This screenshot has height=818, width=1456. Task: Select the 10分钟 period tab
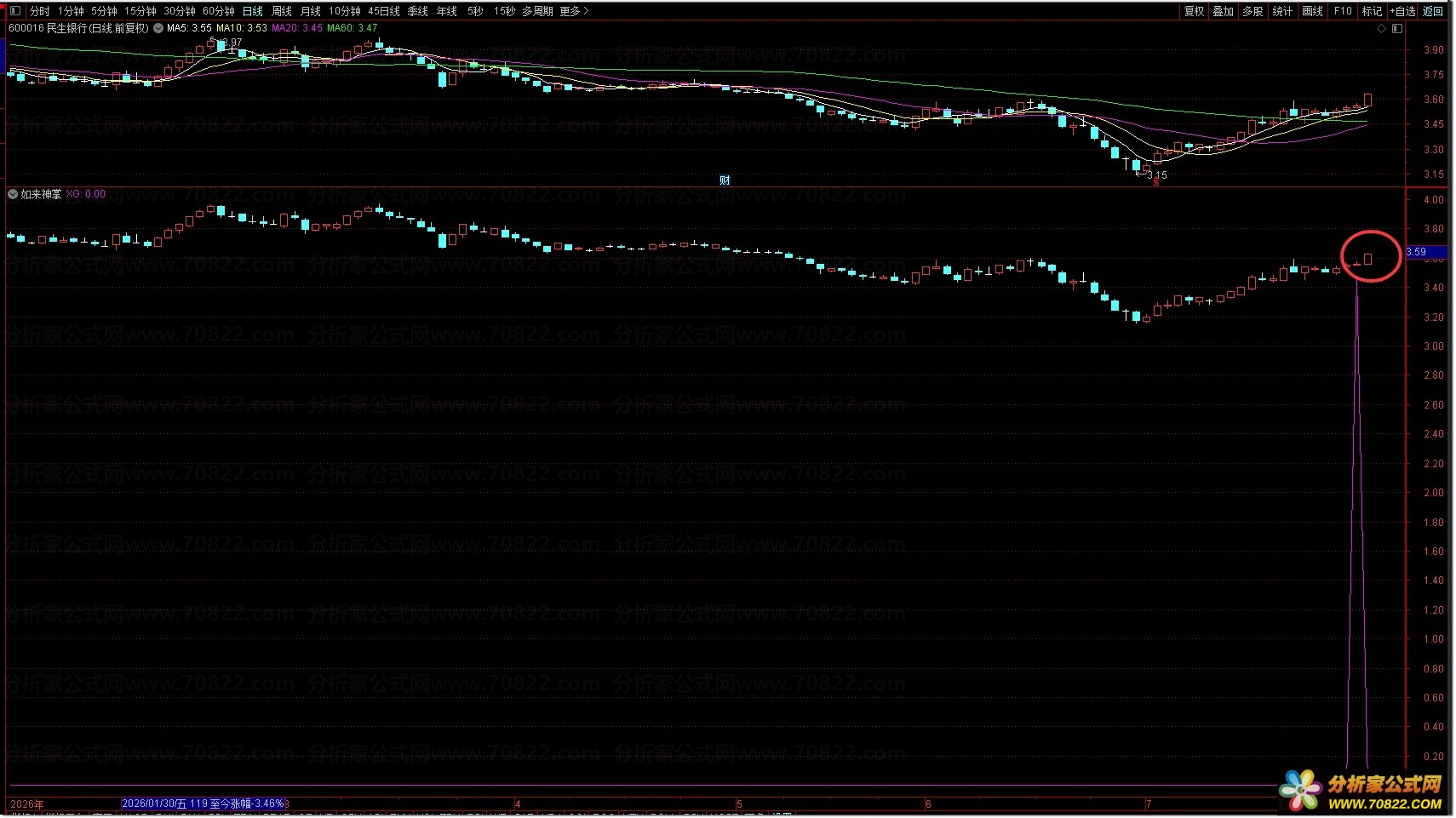point(345,11)
